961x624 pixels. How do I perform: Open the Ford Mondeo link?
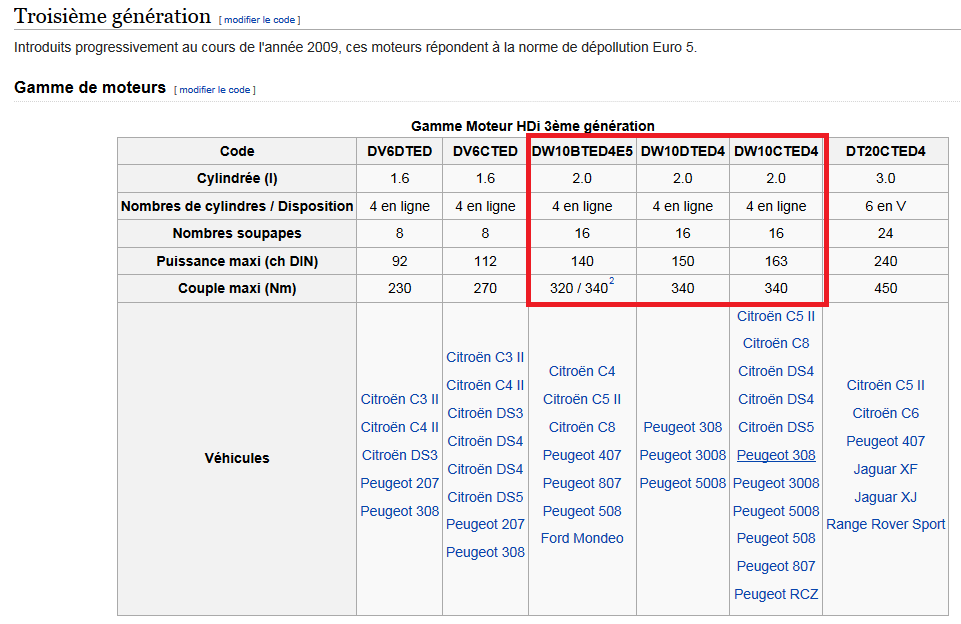582,538
